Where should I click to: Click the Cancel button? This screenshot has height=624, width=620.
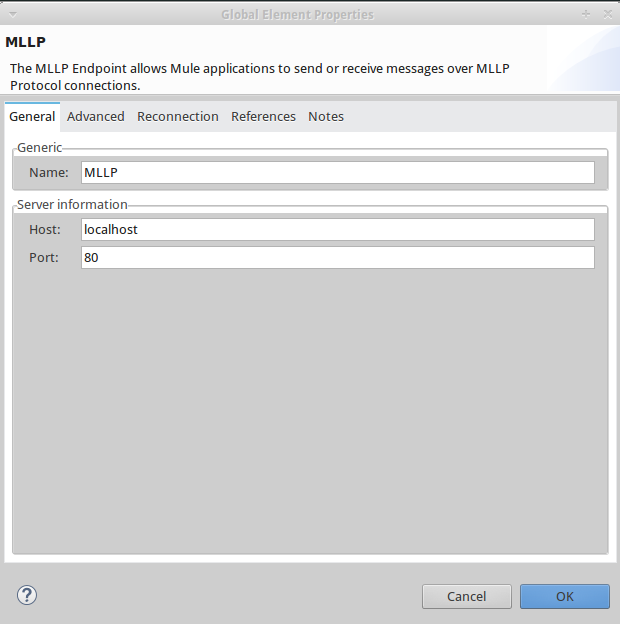coord(467,597)
